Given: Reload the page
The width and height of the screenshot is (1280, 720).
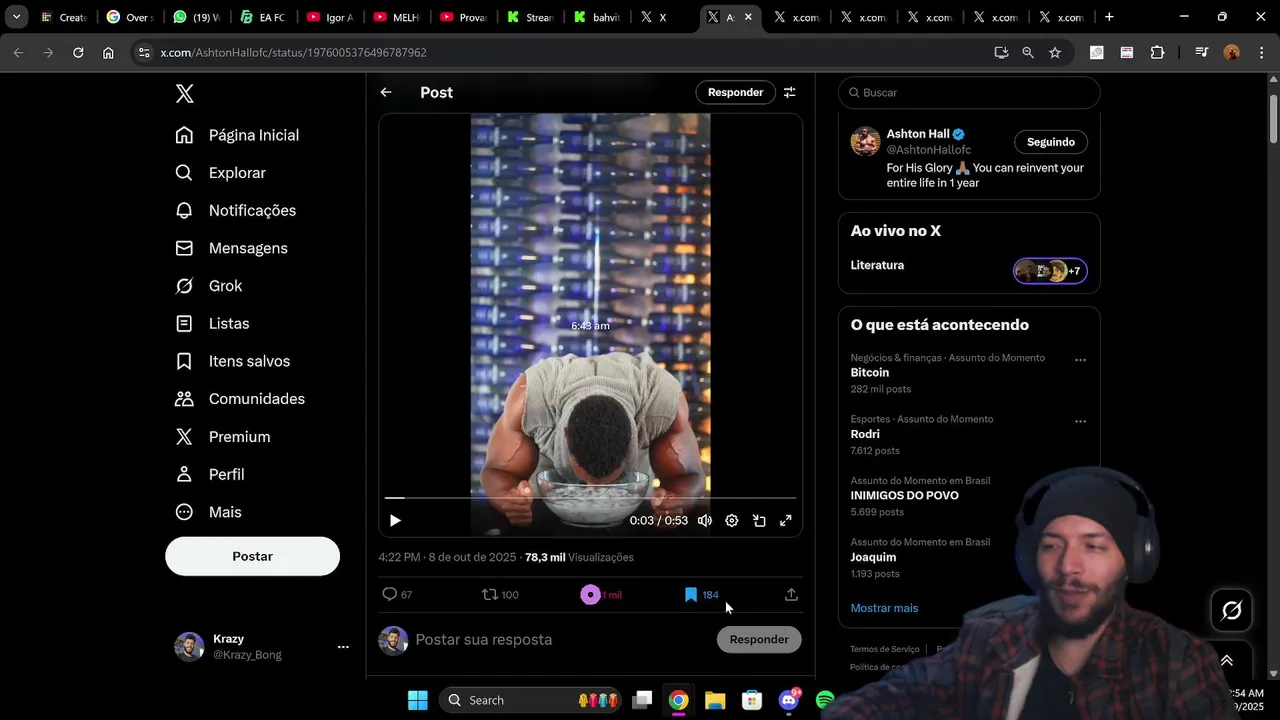Looking at the screenshot, I should click(78, 52).
